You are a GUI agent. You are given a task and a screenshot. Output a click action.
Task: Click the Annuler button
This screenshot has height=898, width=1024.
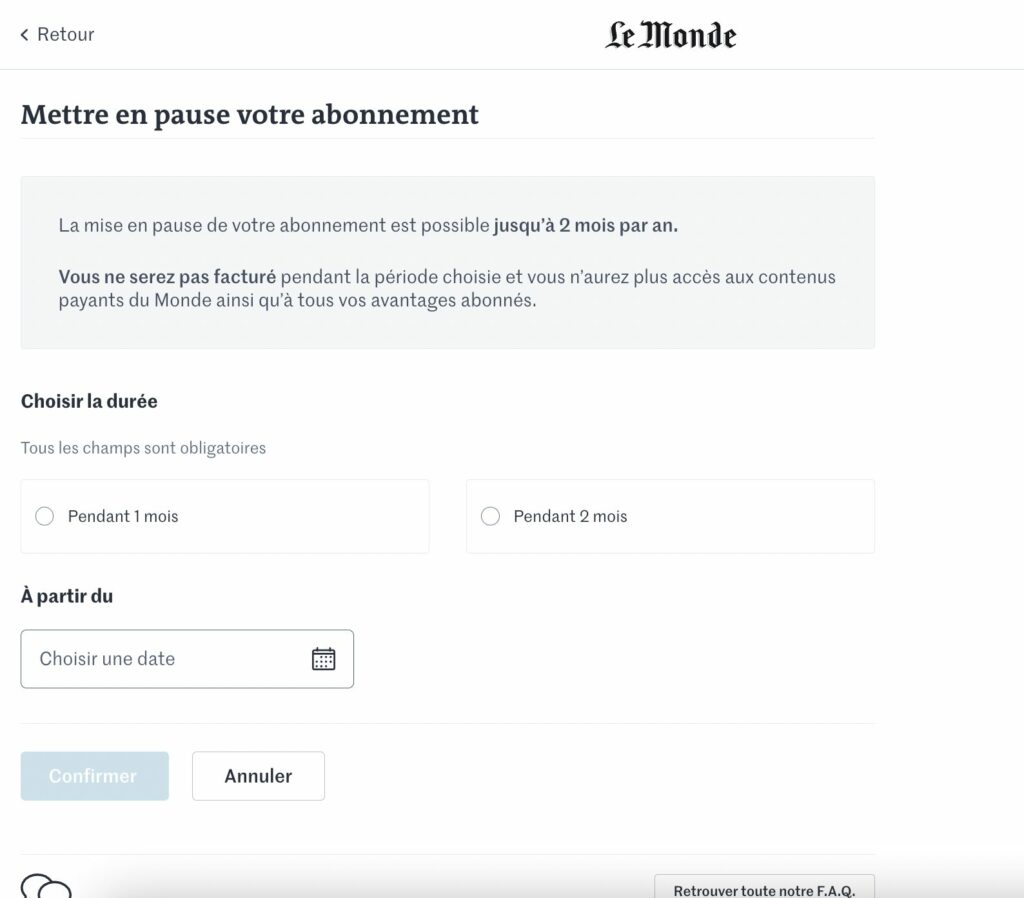click(x=258, y=776)
